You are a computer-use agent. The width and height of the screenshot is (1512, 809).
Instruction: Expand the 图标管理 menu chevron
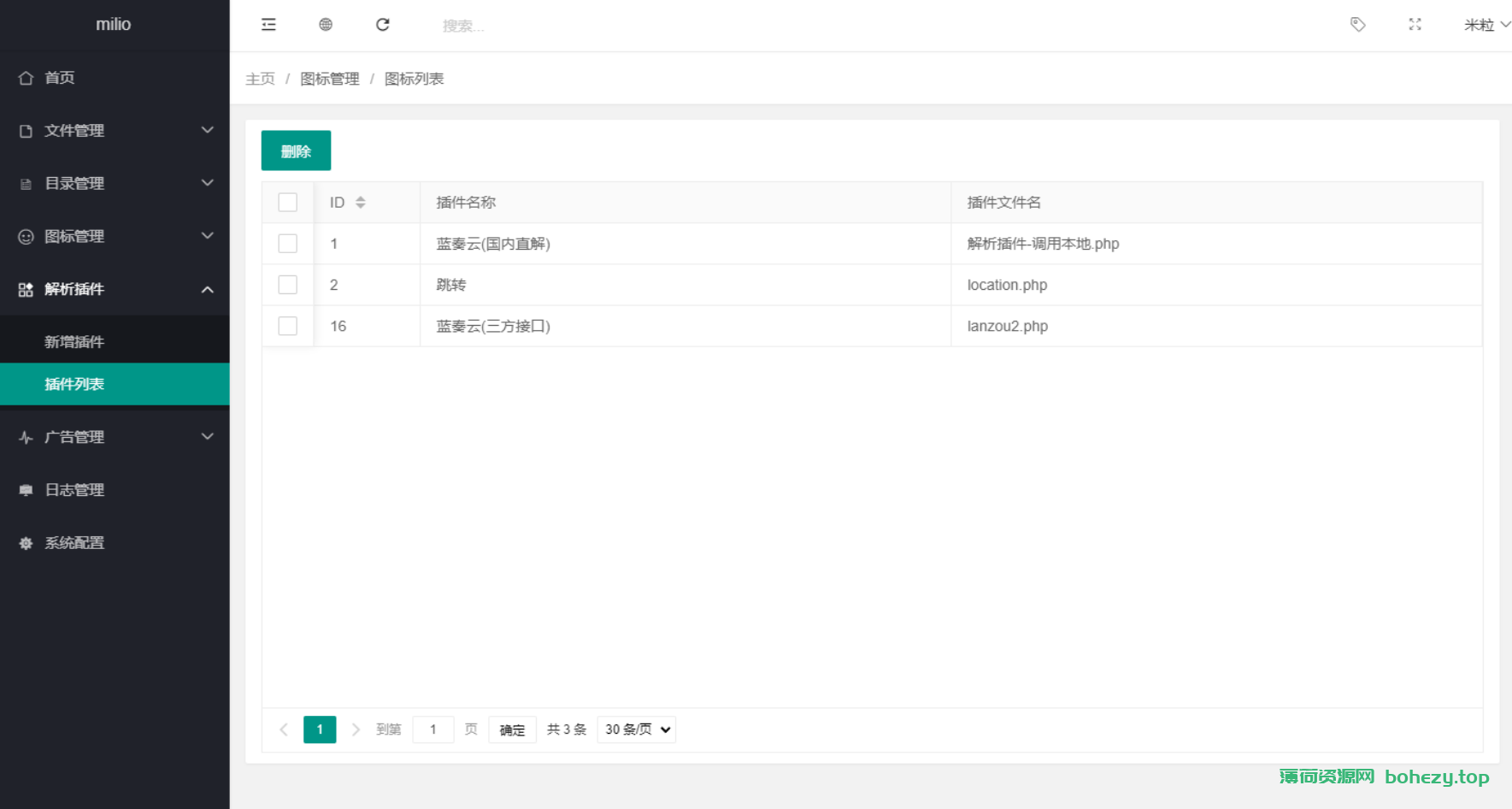click(207, 236)
